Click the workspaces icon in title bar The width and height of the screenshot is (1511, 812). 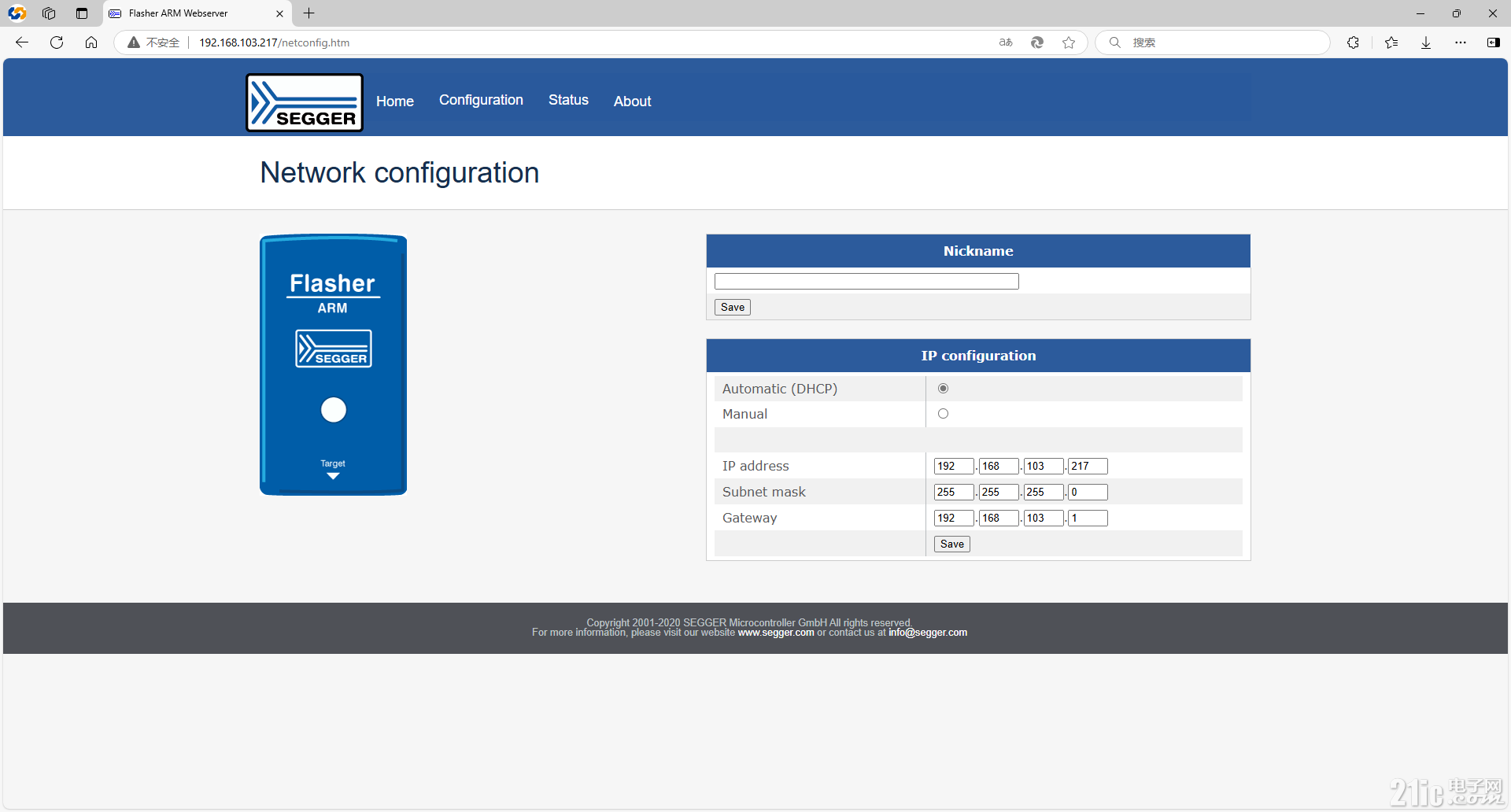pyautogui.click(x=49, y=13)
